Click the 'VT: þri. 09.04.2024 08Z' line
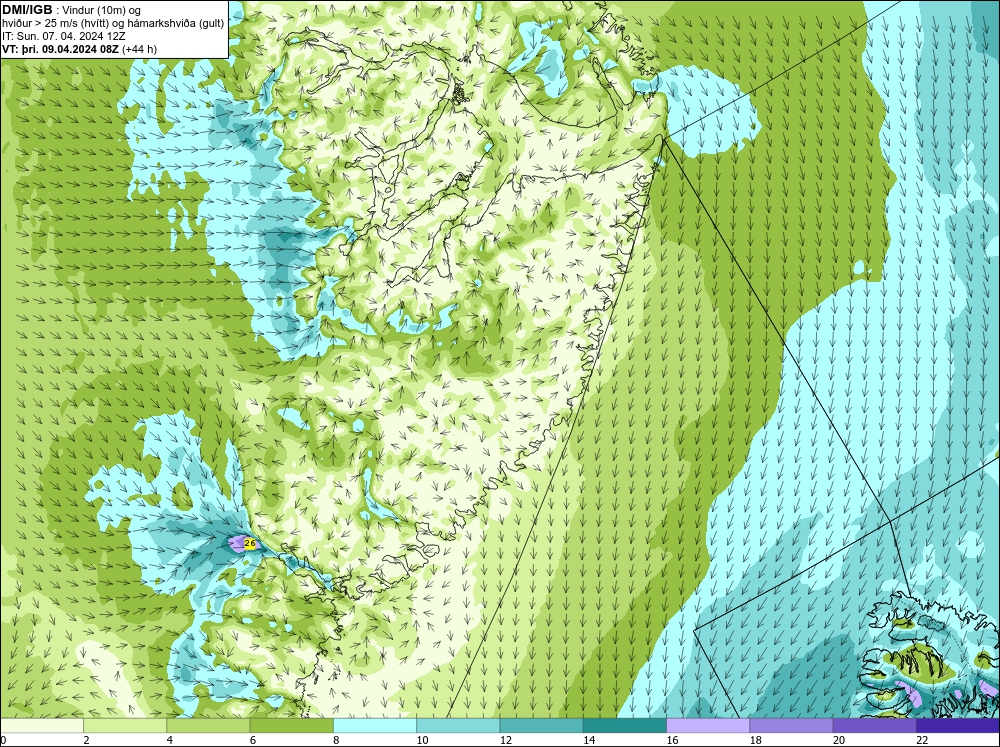This screenshot has width=1000, height=747. (80, 48)
